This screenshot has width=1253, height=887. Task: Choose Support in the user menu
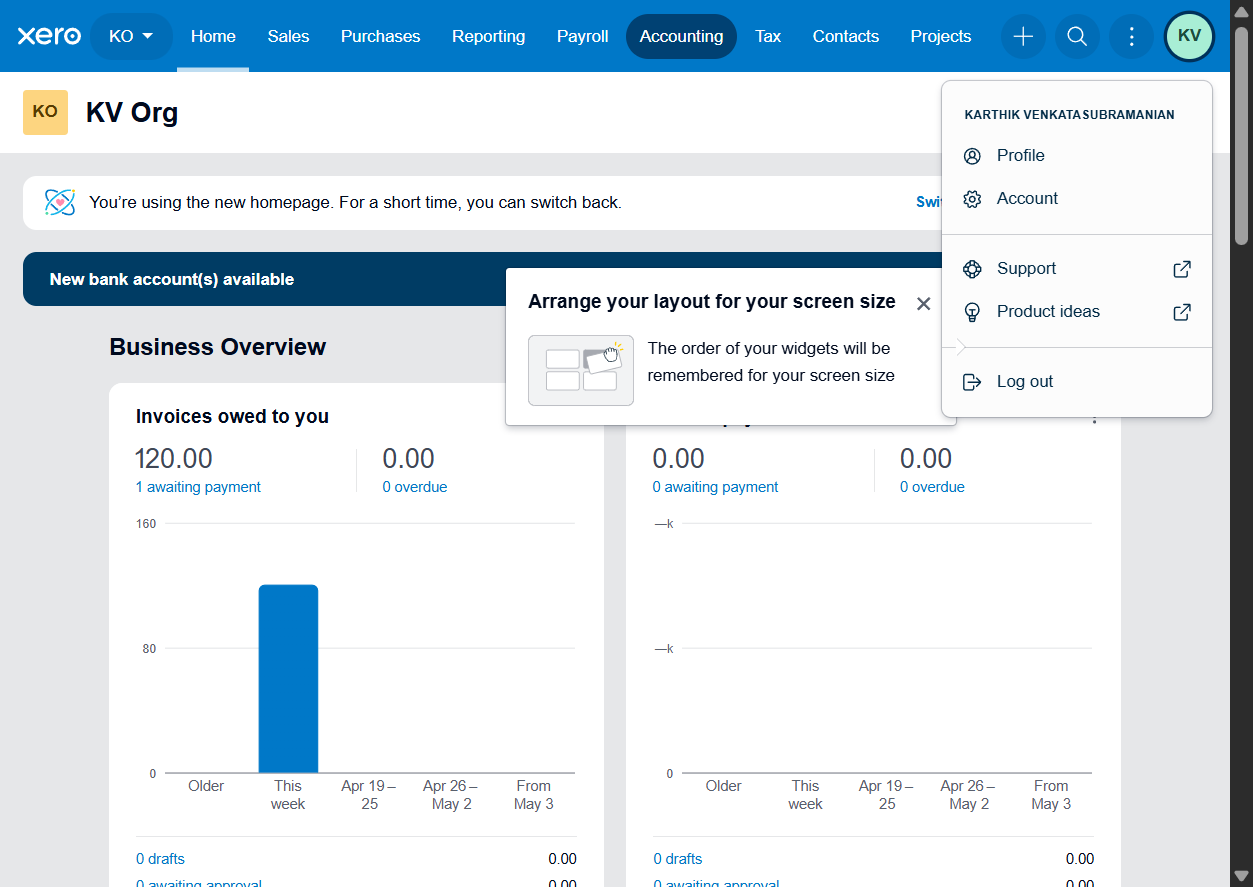(1077, 269)
